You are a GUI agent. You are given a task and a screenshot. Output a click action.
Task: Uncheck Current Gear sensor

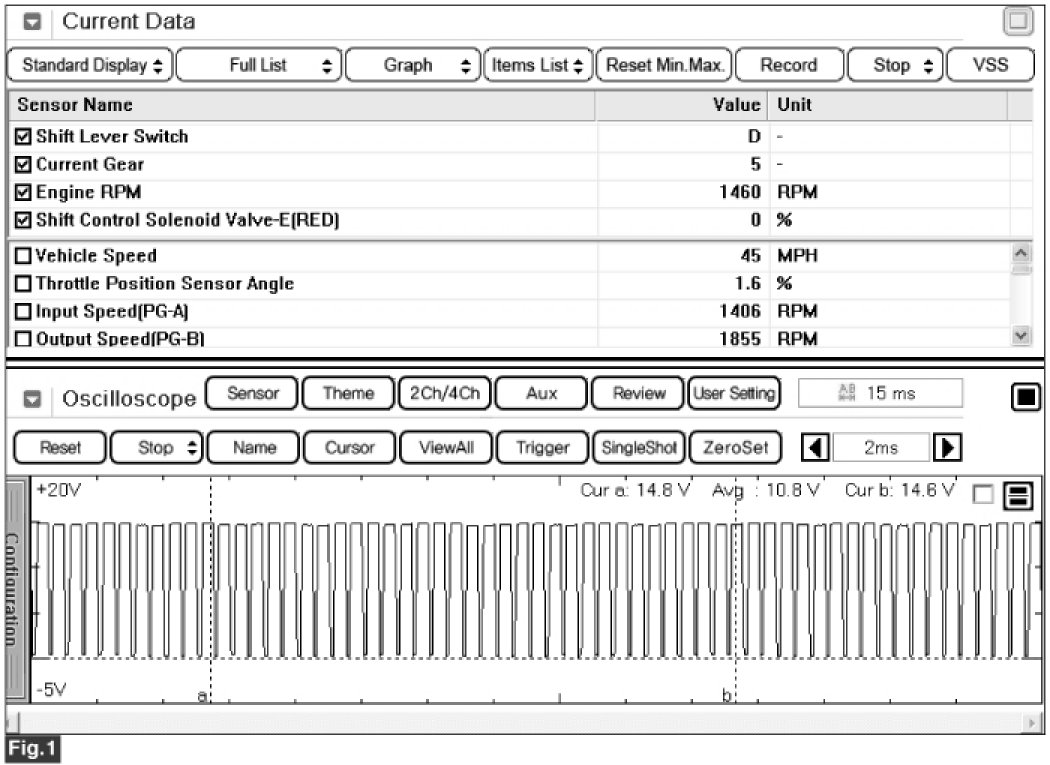tap(23, 165)
